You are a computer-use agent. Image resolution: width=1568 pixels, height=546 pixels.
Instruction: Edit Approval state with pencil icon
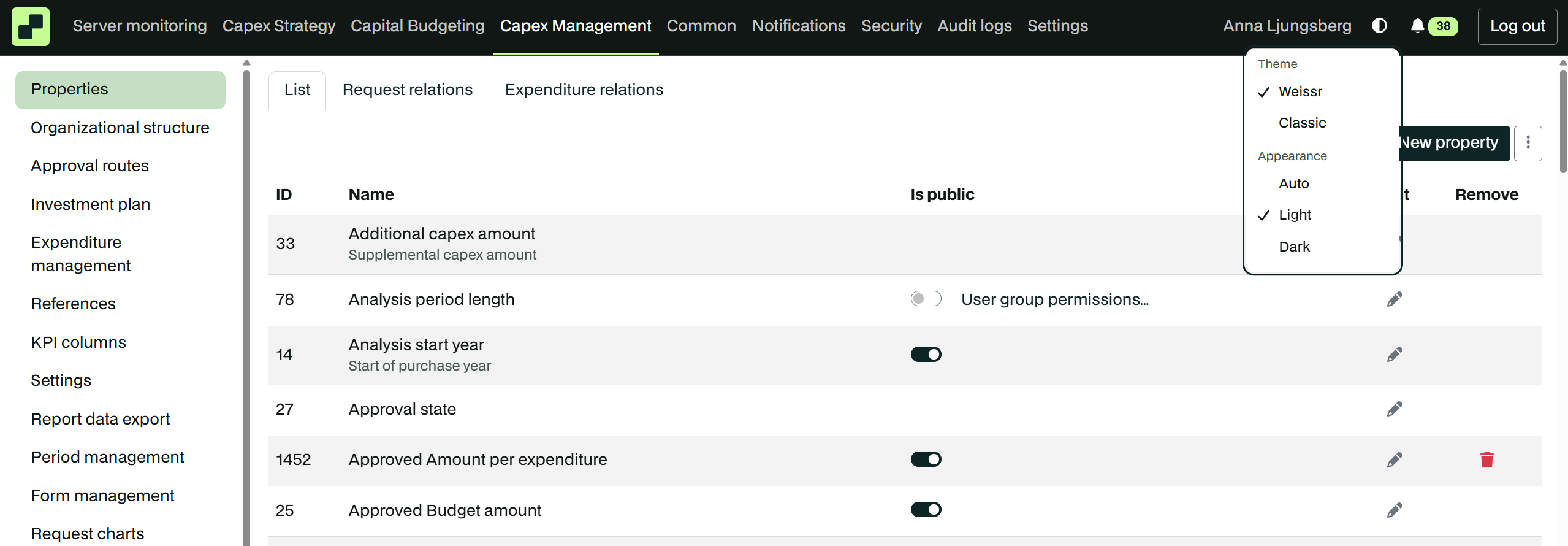point(1395,409)
